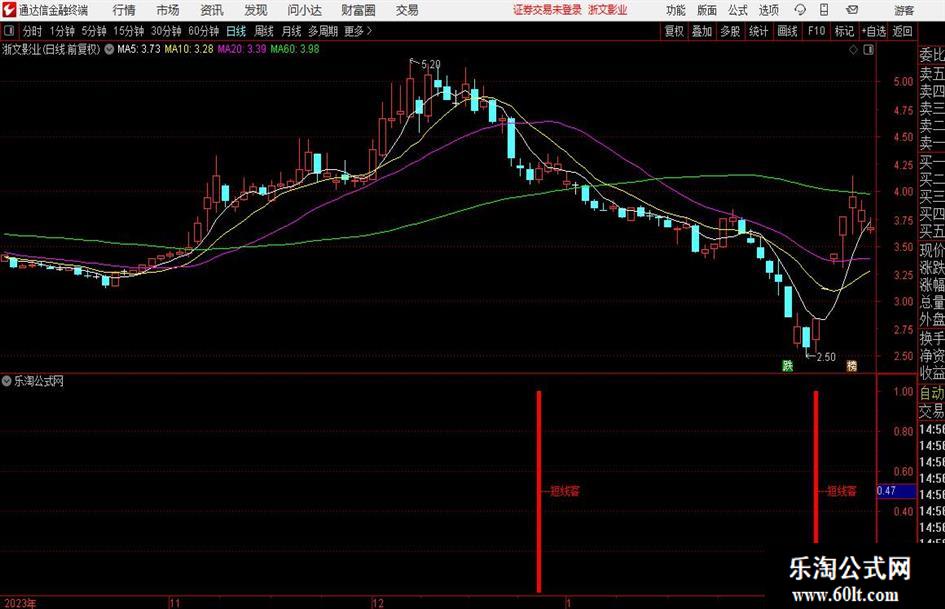Open the 市场 menu
The image size is (945, 609).
(x=168, y=10)
